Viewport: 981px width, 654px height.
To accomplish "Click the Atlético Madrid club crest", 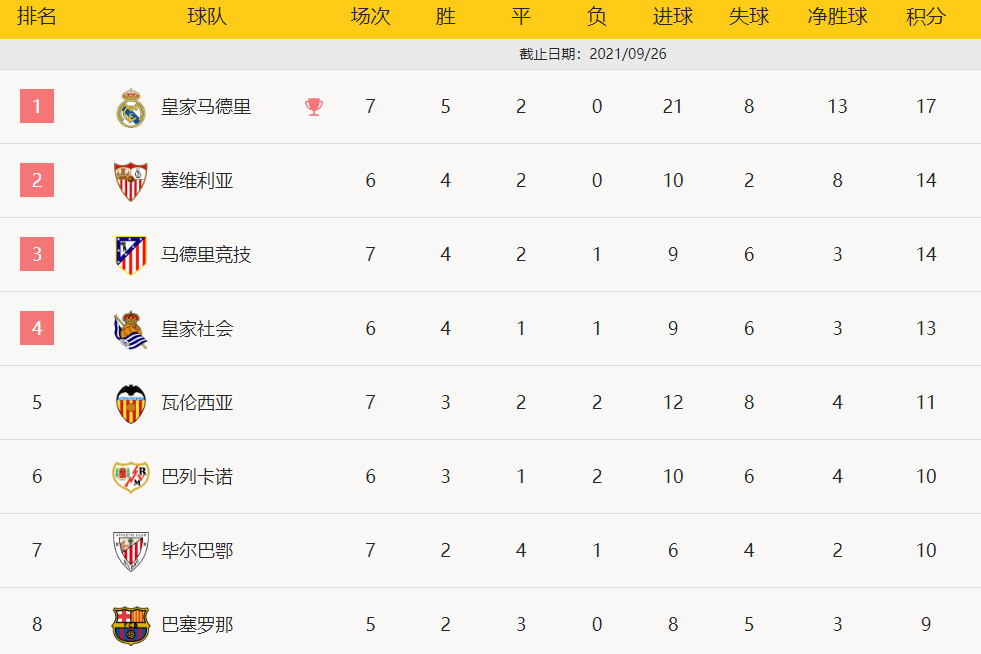I will 131,255.
